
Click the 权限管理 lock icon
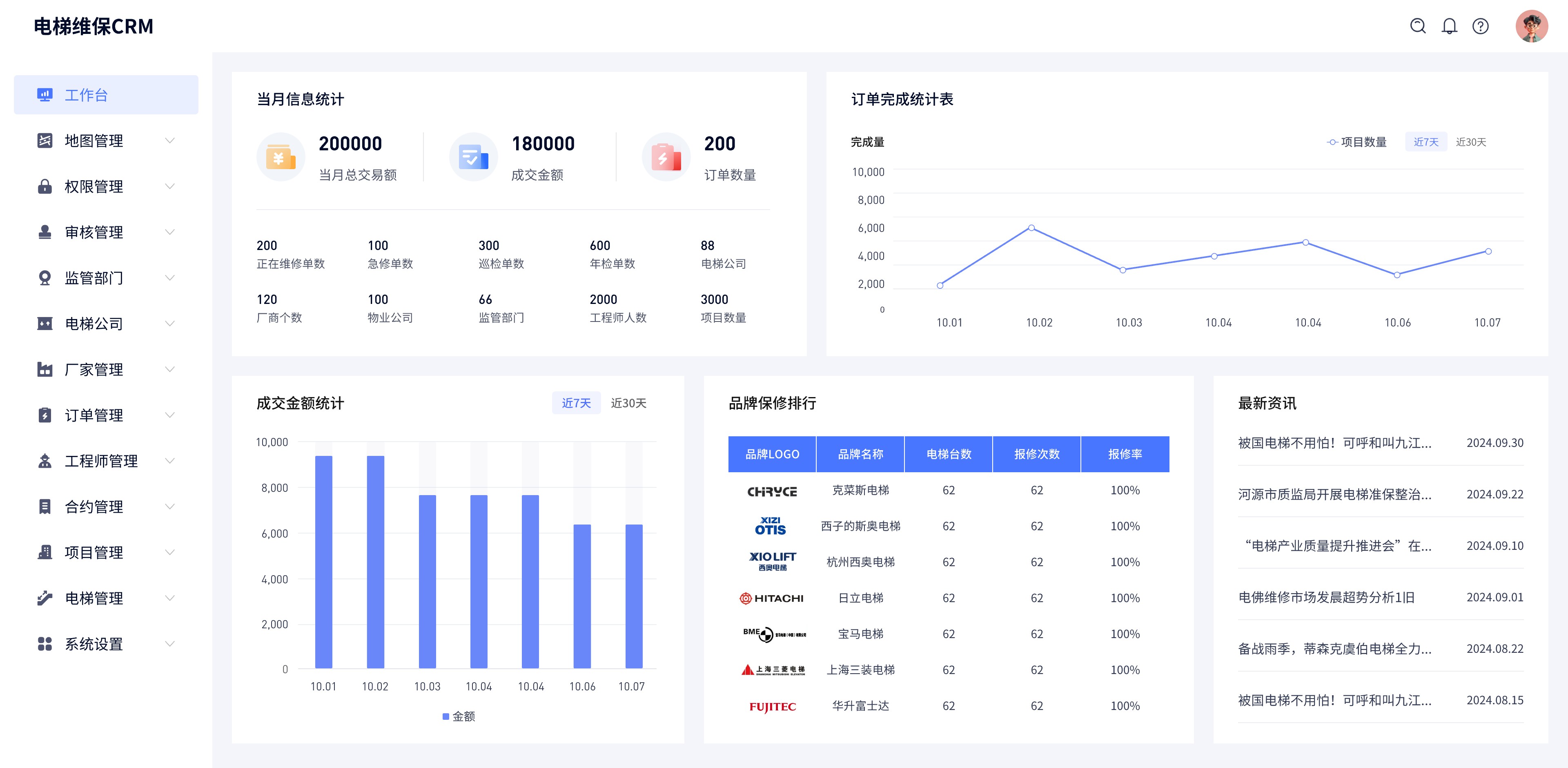tap(45, 186)
